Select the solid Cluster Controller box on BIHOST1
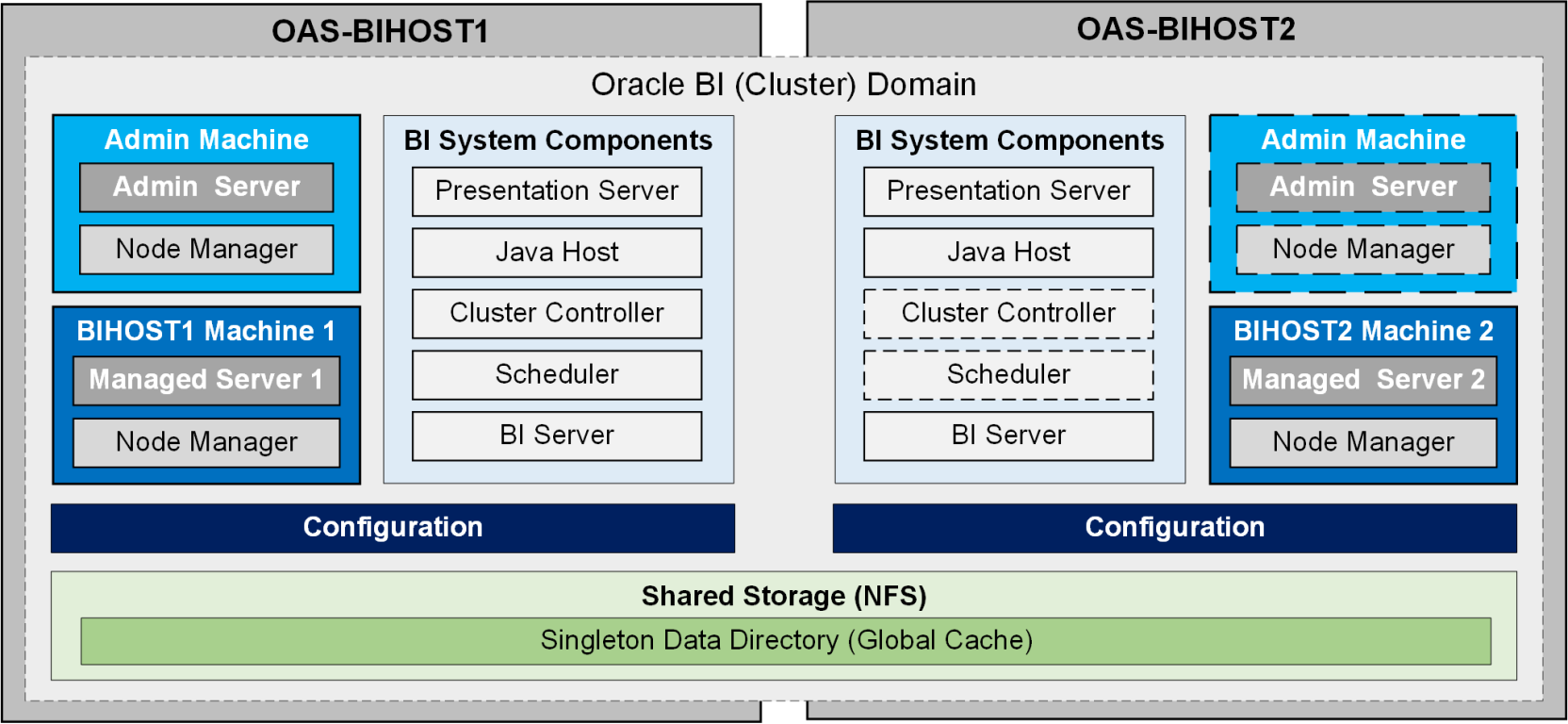This screenshot has width=1568, height=724. pyautogui.click(x=557, y=314)
